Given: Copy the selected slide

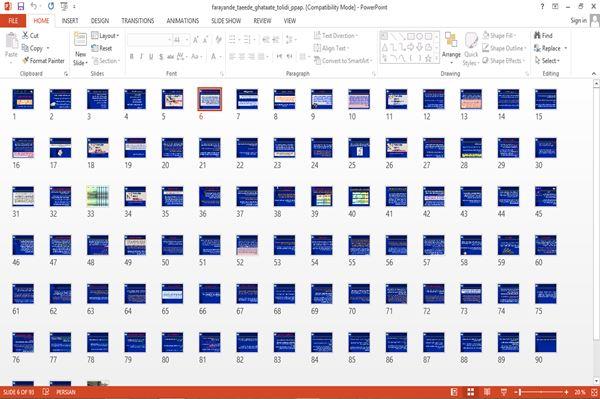Looking at the screenshot, I should (x=32, y=48).
